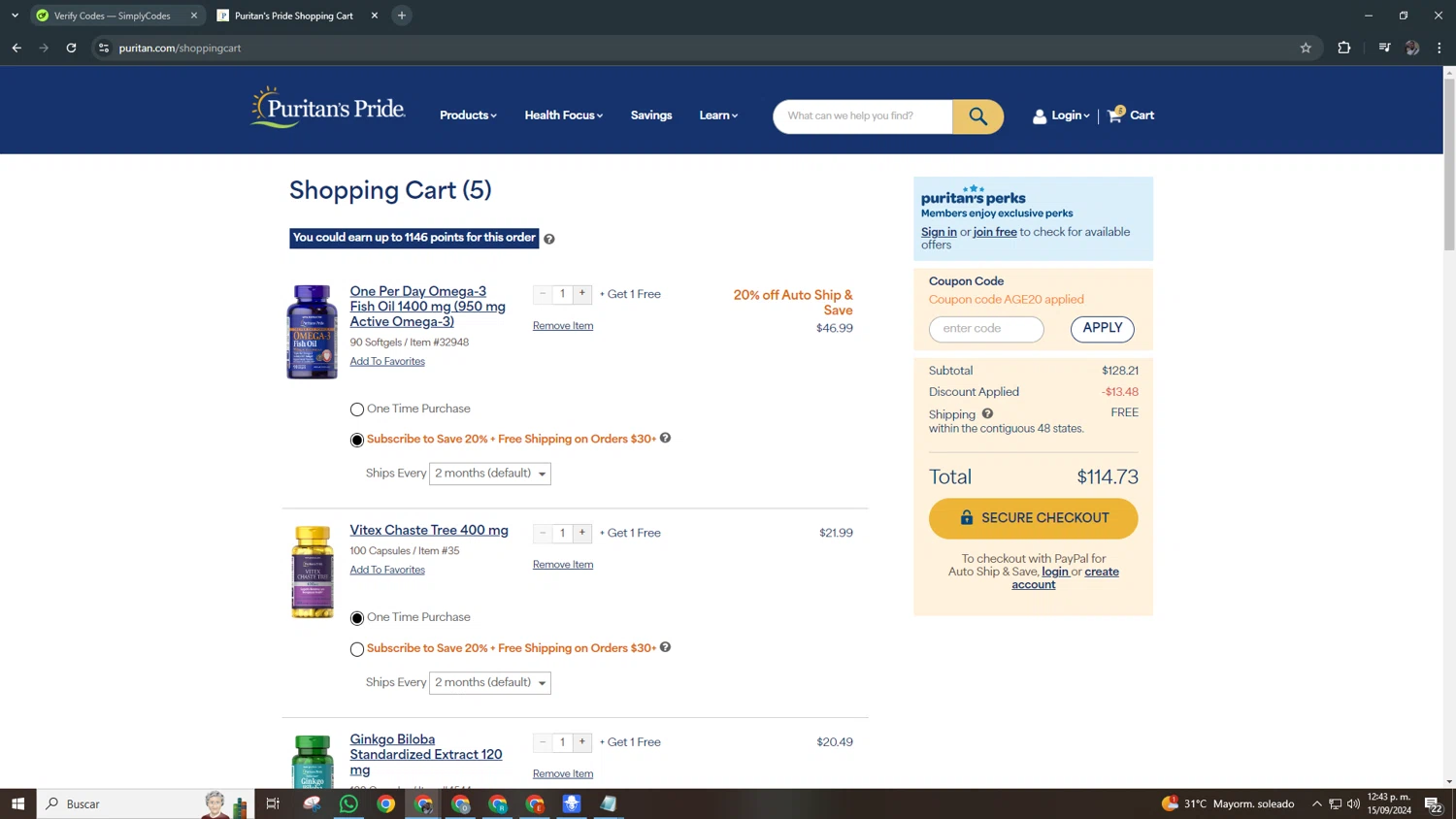The height and width of the screenshot is (819, 1456).
Task: Remove Vitex Chaste Tree from cart
Action: pyautogui.click(x=563, y=565)
